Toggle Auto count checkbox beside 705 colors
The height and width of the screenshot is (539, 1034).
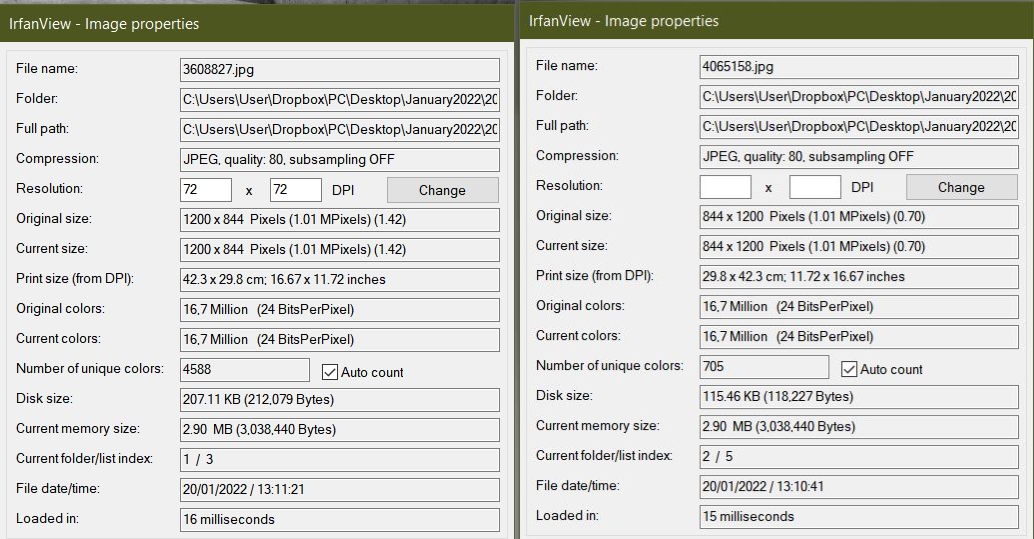[849, 369]
